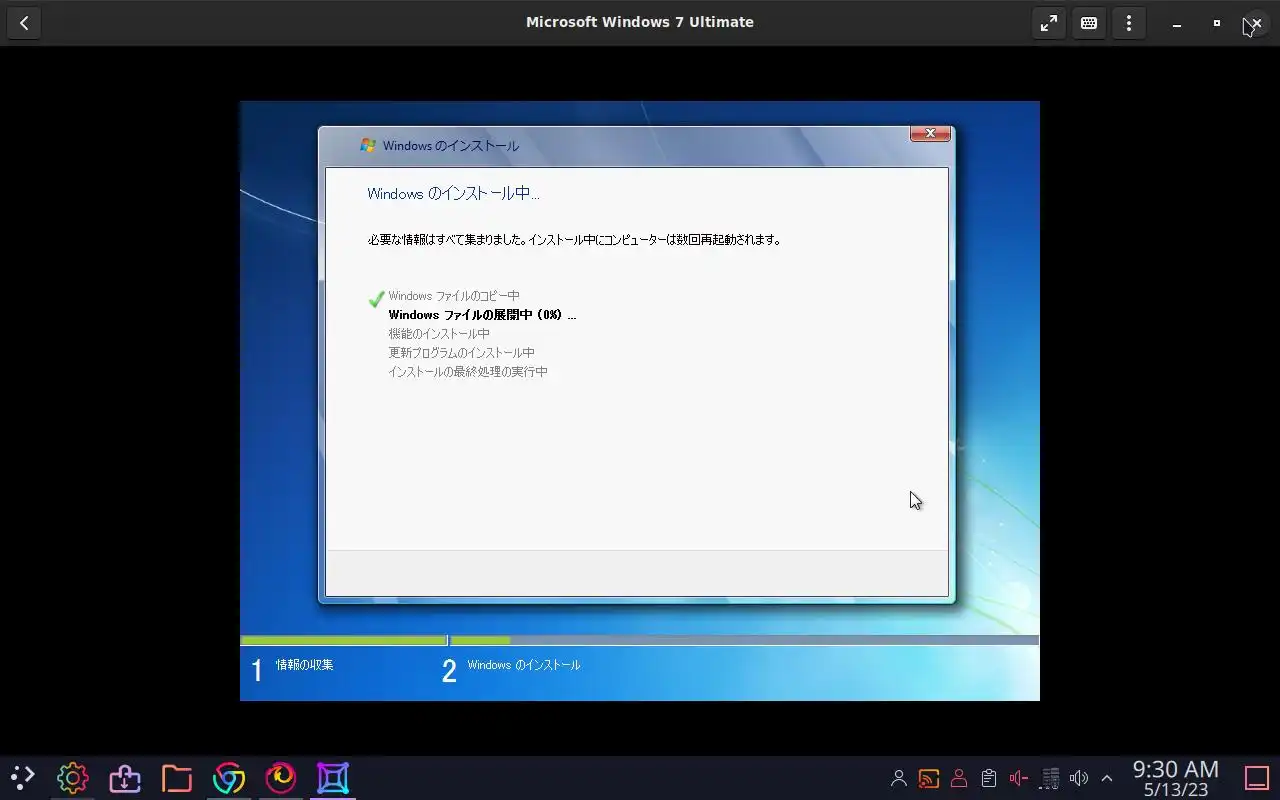Switch to the Firefox browser on taskbar
The image size is (1280, 800).
(x=281, y=777)
